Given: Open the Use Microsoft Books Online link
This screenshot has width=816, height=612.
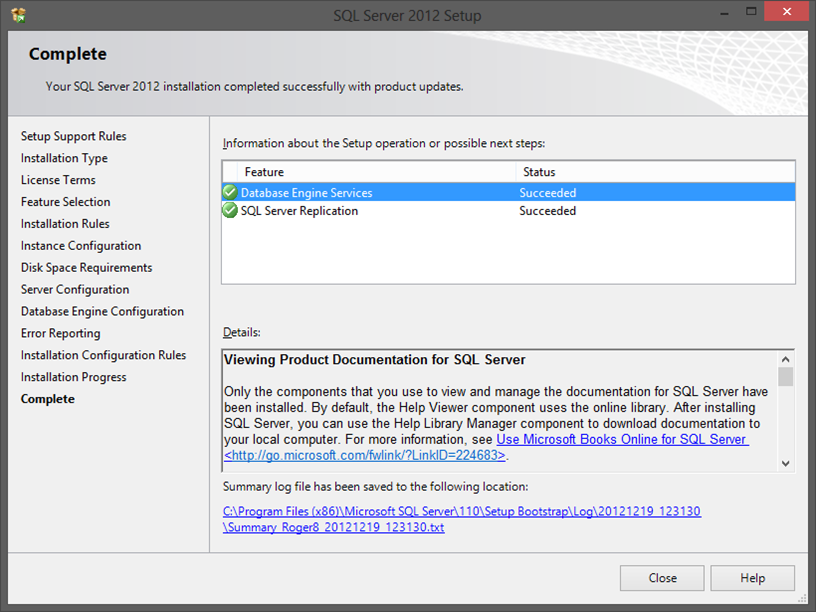Looking at the screenshot, I should point(622,439).
